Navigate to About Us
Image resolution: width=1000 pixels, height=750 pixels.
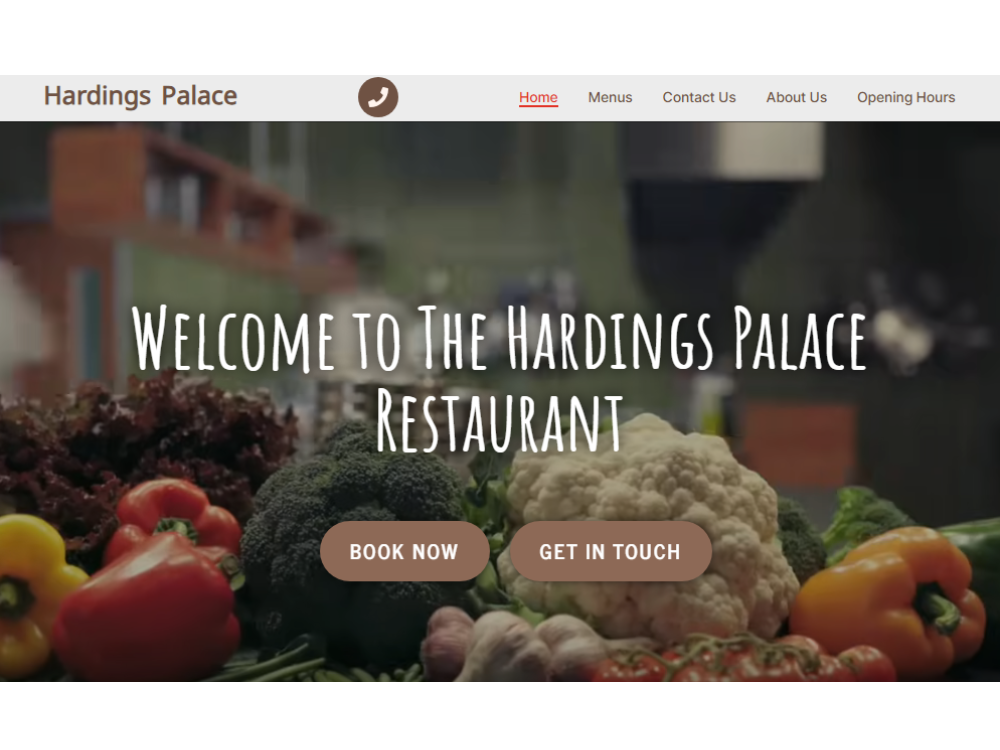click(797, 98)
